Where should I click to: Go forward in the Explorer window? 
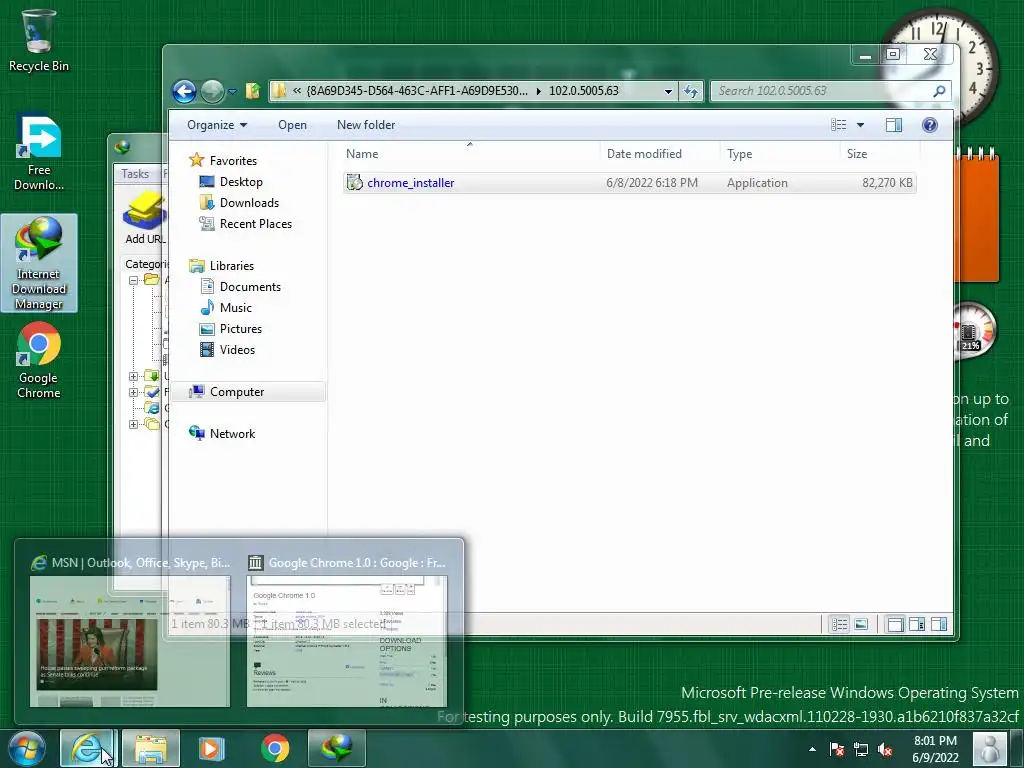tap(212, 91)
